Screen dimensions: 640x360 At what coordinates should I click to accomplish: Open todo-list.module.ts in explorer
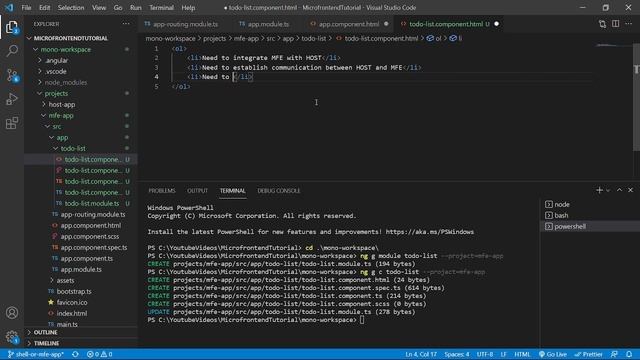coord(92,203)
